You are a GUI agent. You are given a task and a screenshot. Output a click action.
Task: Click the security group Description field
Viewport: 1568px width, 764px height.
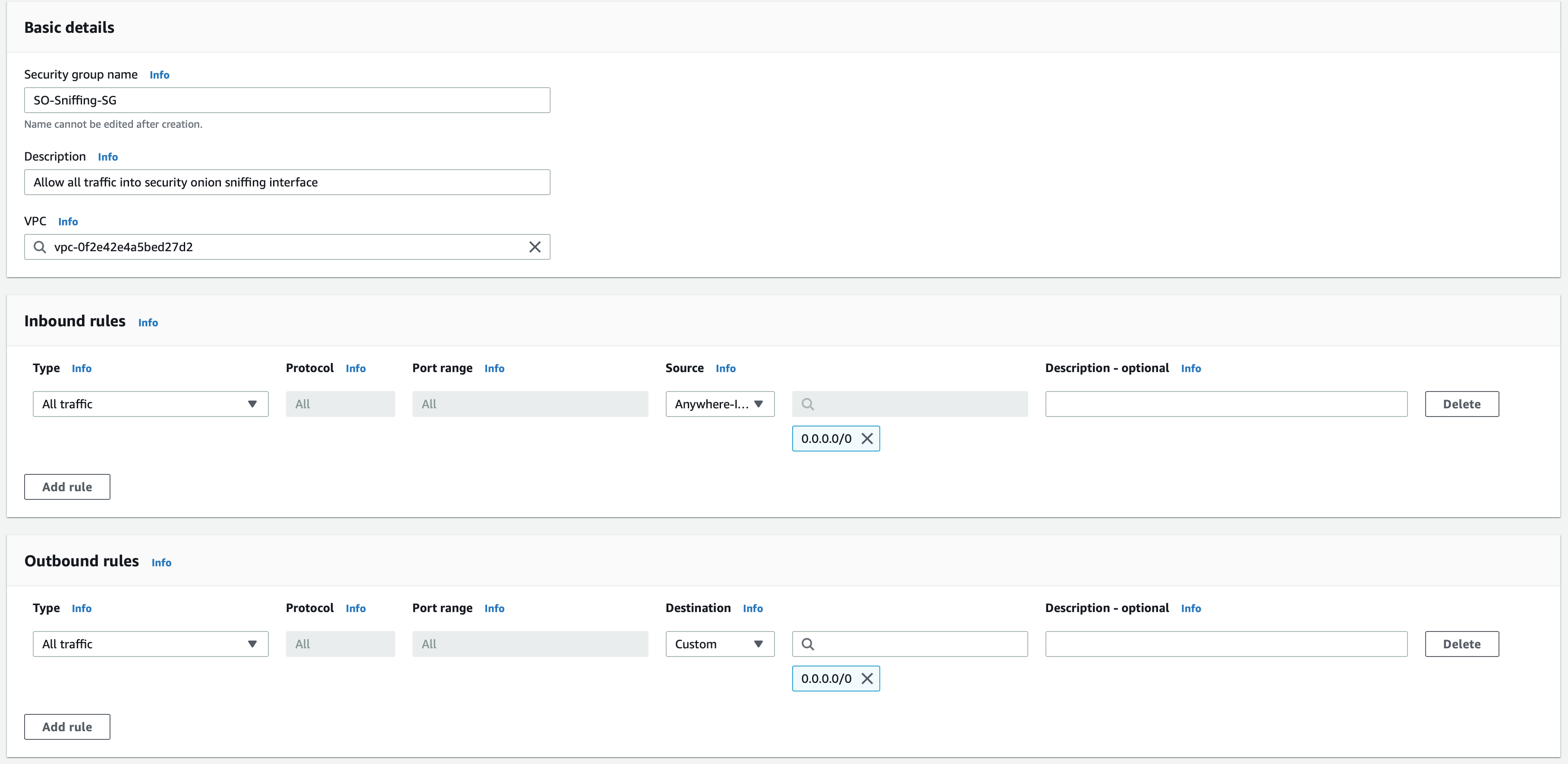(287, 183)
